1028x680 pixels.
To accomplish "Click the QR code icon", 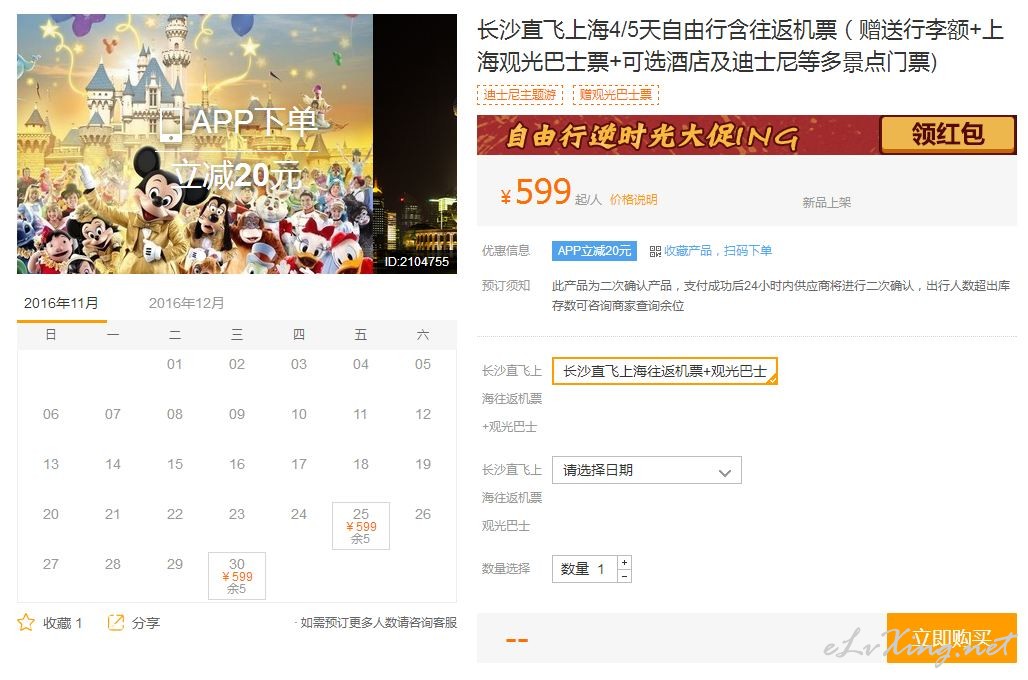I will click(x=655, y=251).
